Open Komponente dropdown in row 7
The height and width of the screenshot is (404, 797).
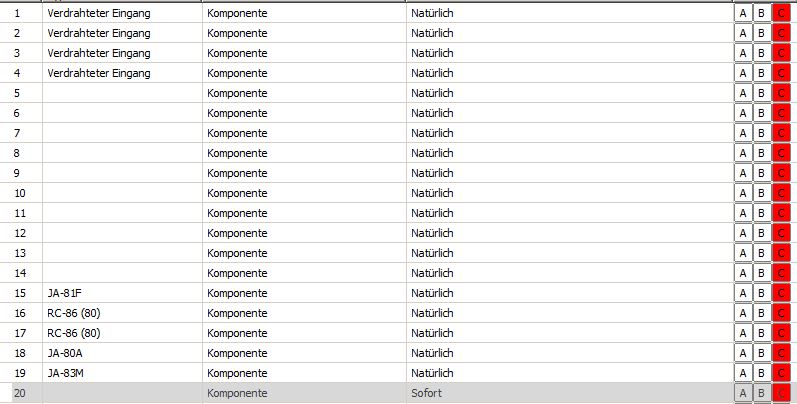pos(303,133)
